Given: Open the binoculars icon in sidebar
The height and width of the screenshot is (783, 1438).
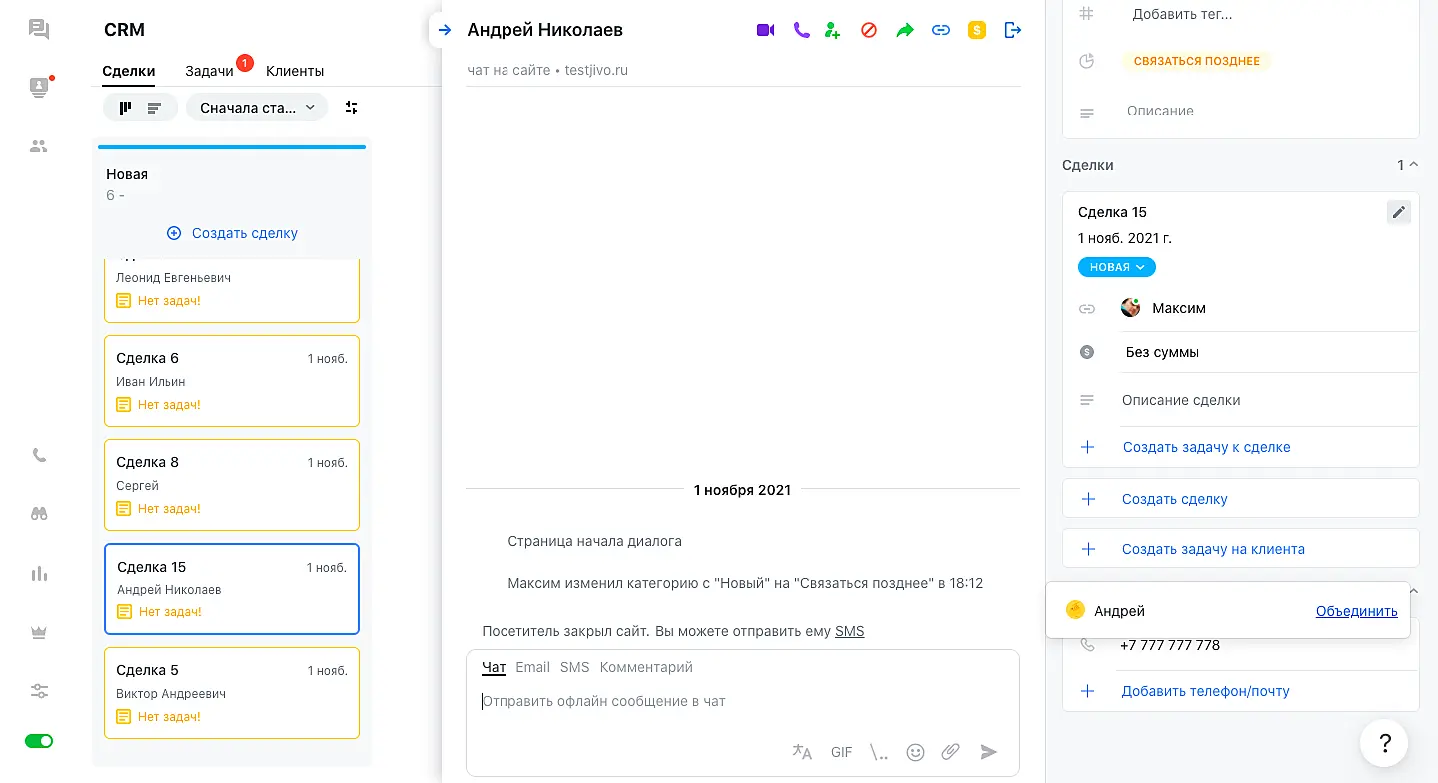Looking at the screenshot, I should [39, 514].
